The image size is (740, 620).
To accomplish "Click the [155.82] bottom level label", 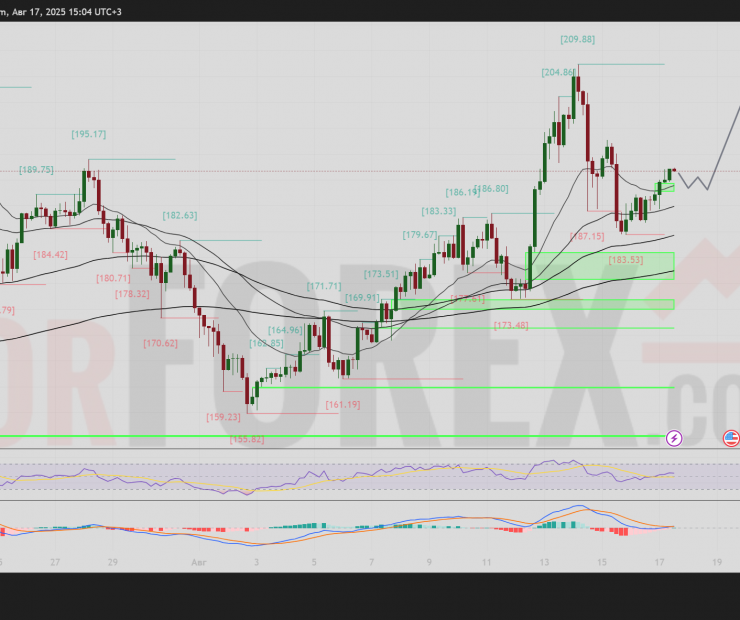I will point(247,439).
